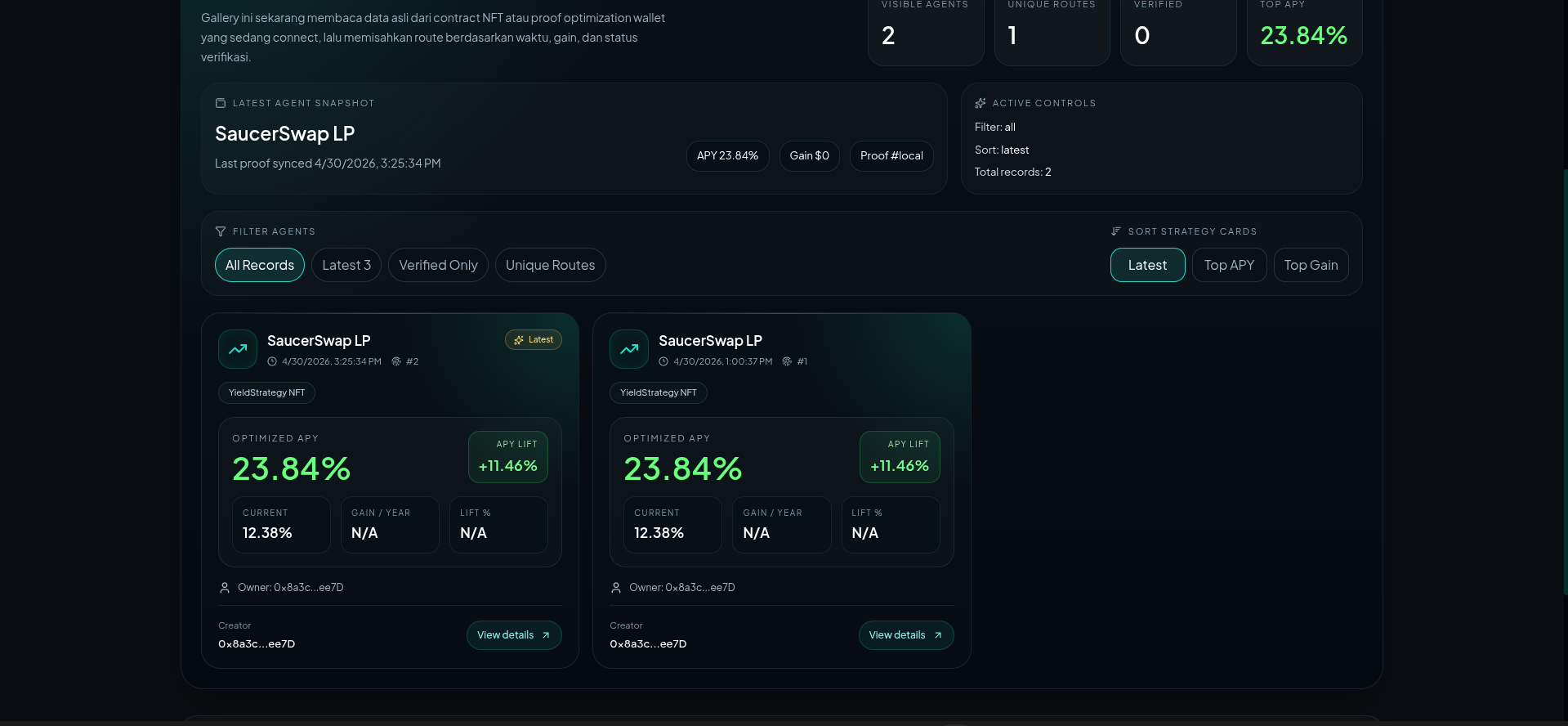Click clock icon on the #2 card timestamp
Viewport: 1568px width, 726px height.
(x=272, y=361)
